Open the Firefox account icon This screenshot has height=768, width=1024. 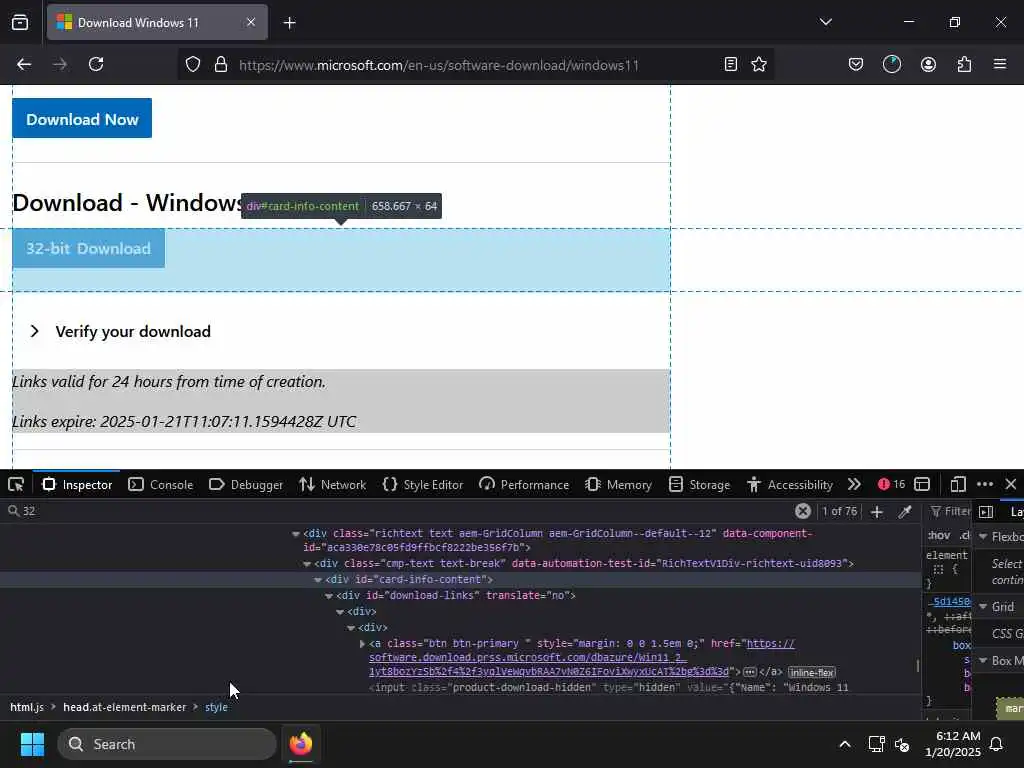[x=928, y=64]
